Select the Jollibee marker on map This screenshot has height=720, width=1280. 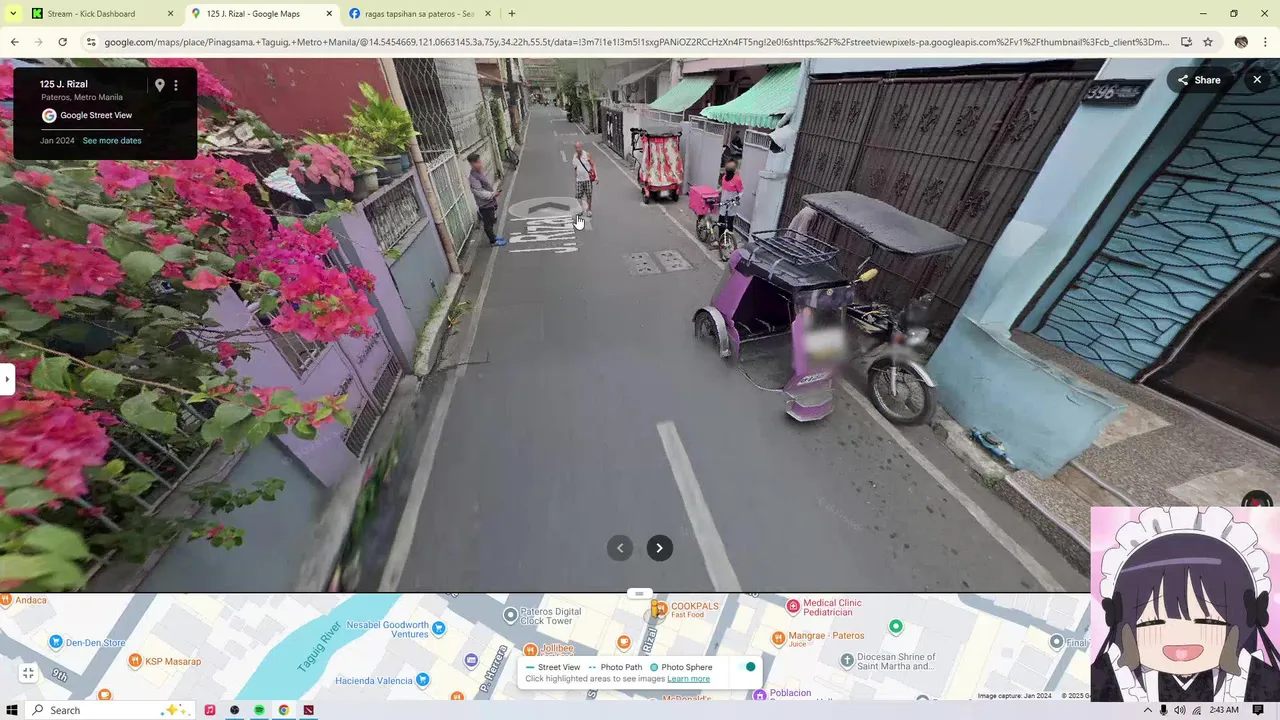coord(530,649)
